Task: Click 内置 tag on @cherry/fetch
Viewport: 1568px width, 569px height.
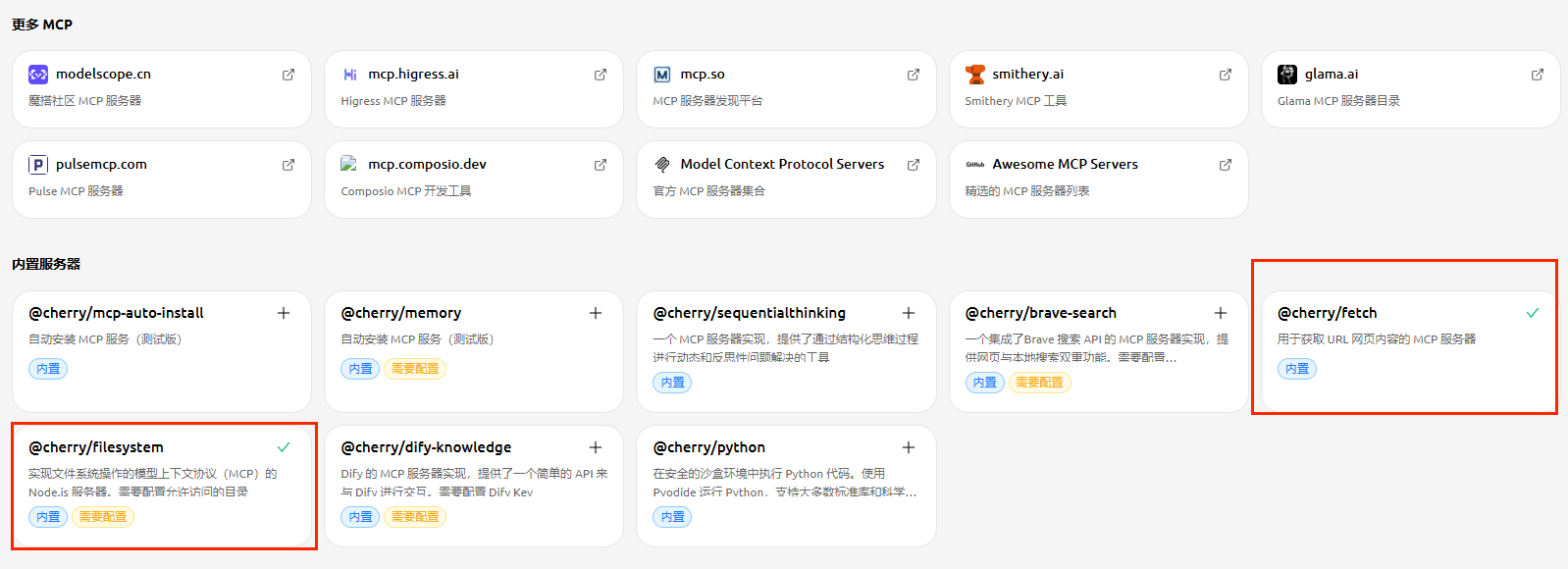Action: tap(1297, 369)
